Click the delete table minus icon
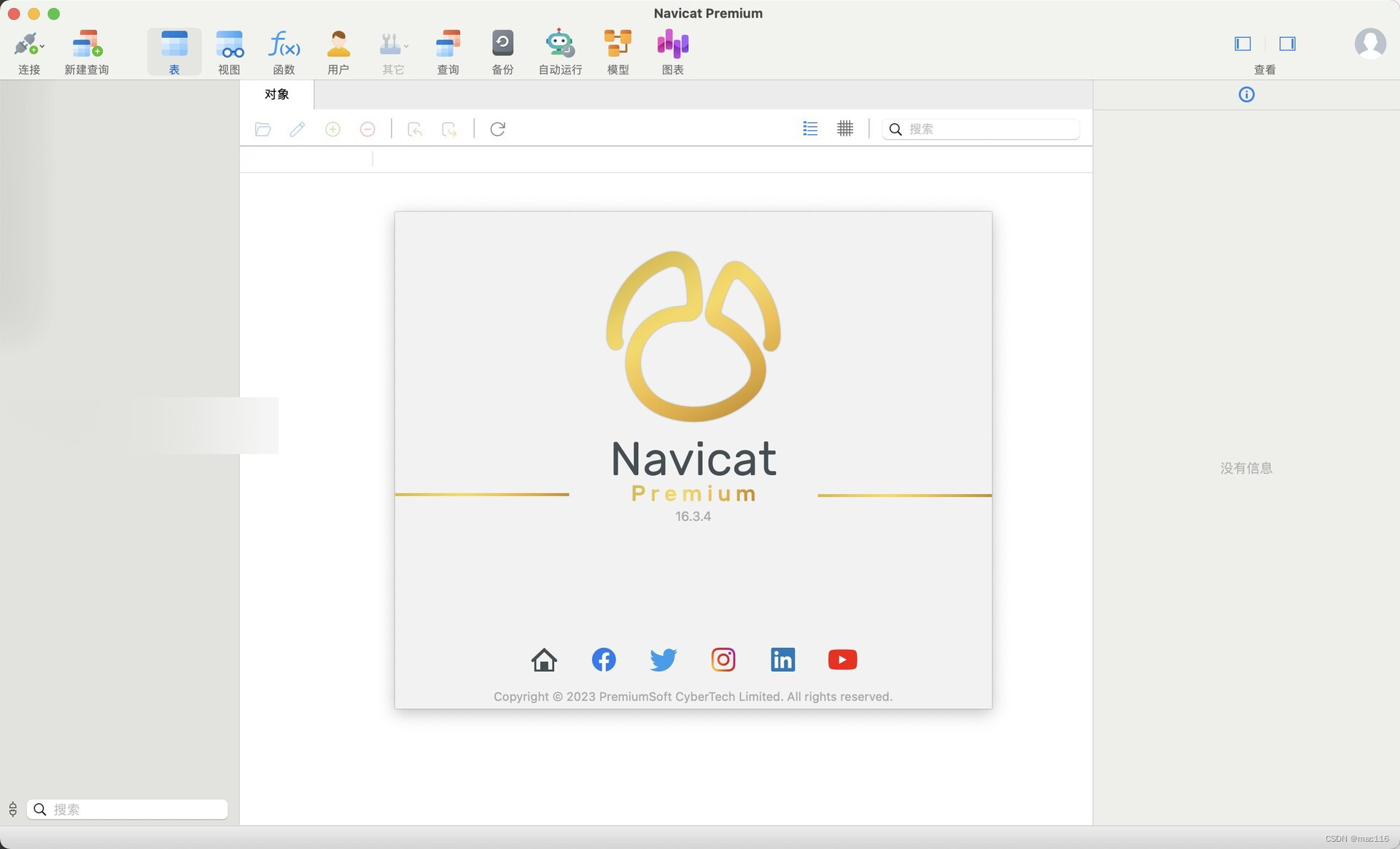Screen dimensions: 1400x849 367,129
